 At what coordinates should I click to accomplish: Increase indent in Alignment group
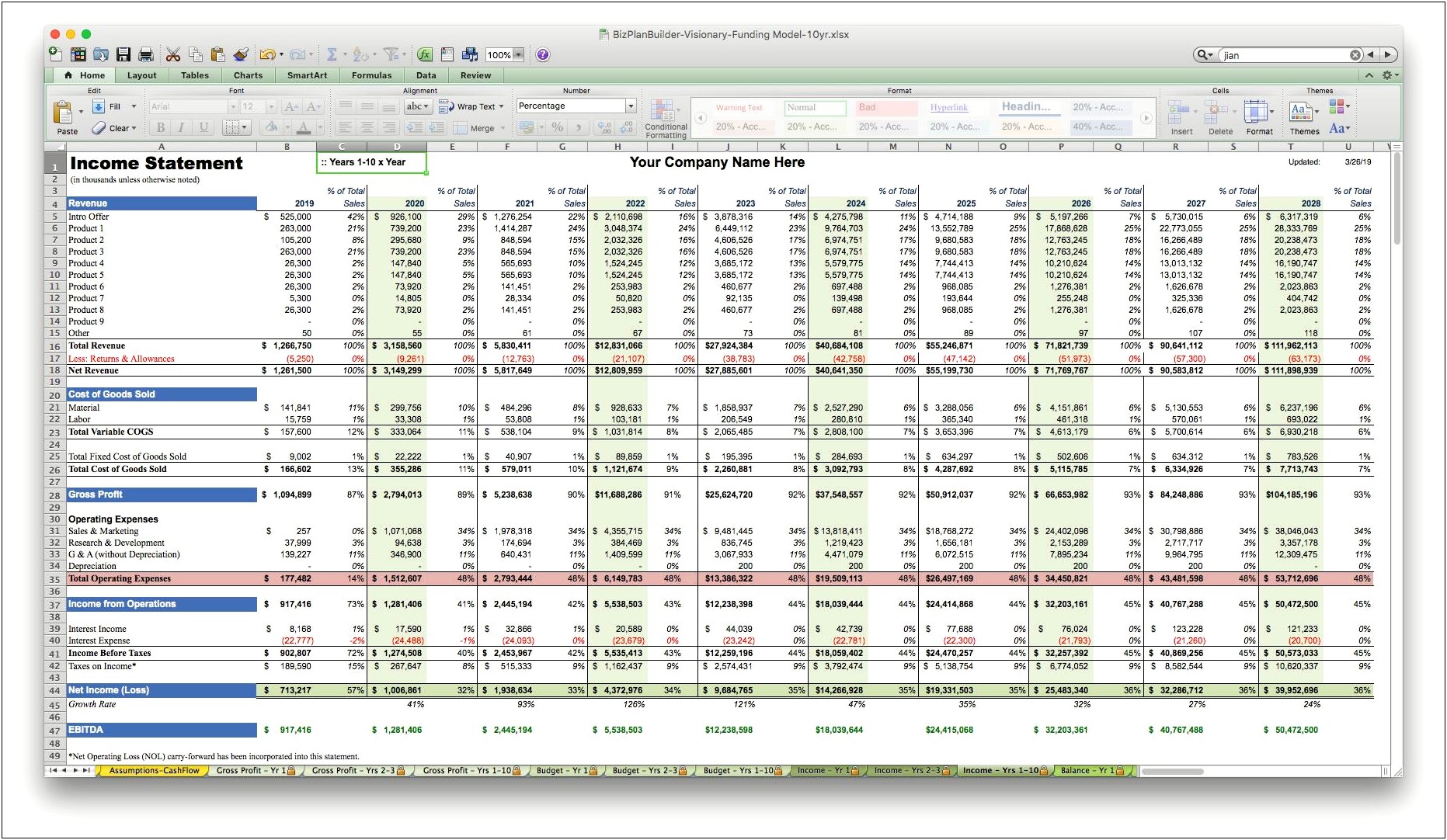pyautogui.click(x=437, y=127)
